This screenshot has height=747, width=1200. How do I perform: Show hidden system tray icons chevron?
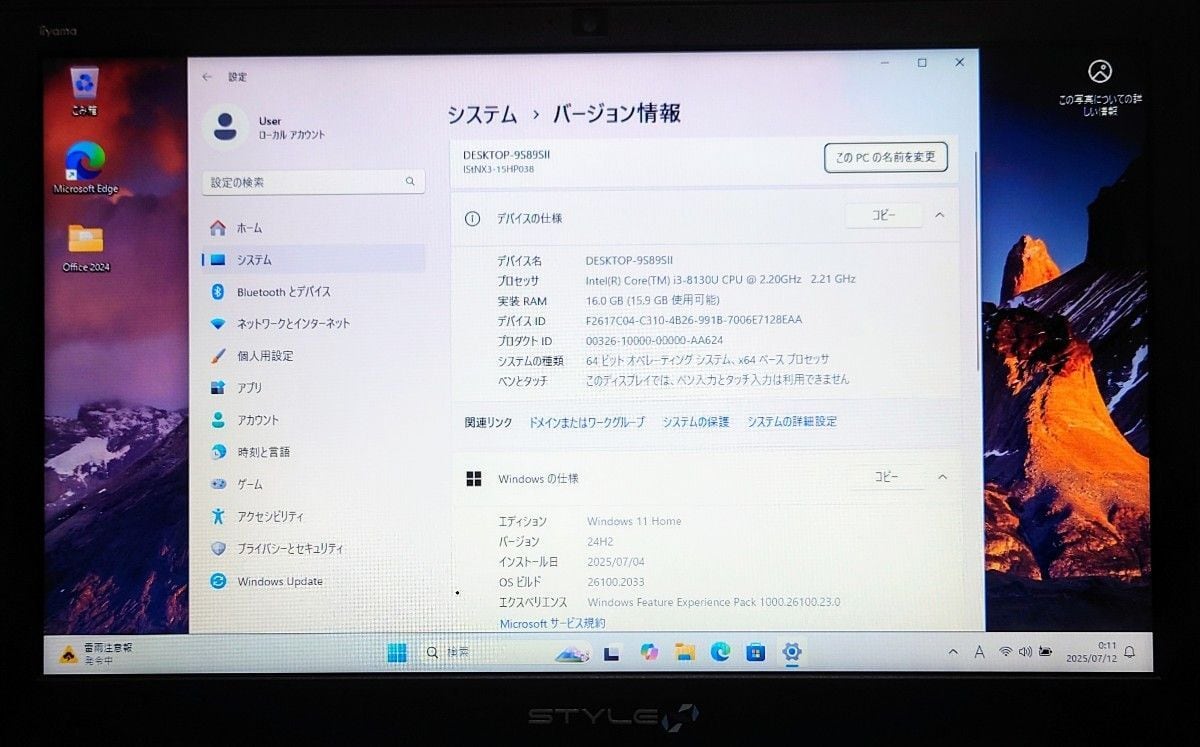(953, 652)
